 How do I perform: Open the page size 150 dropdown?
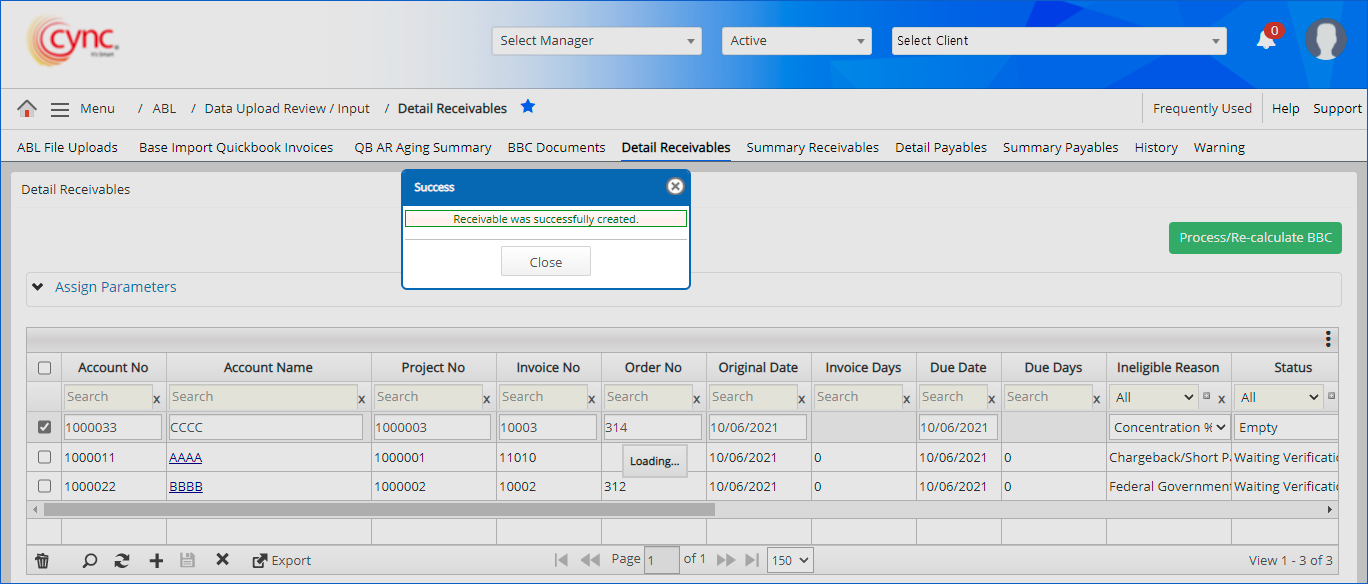point(789,560)
